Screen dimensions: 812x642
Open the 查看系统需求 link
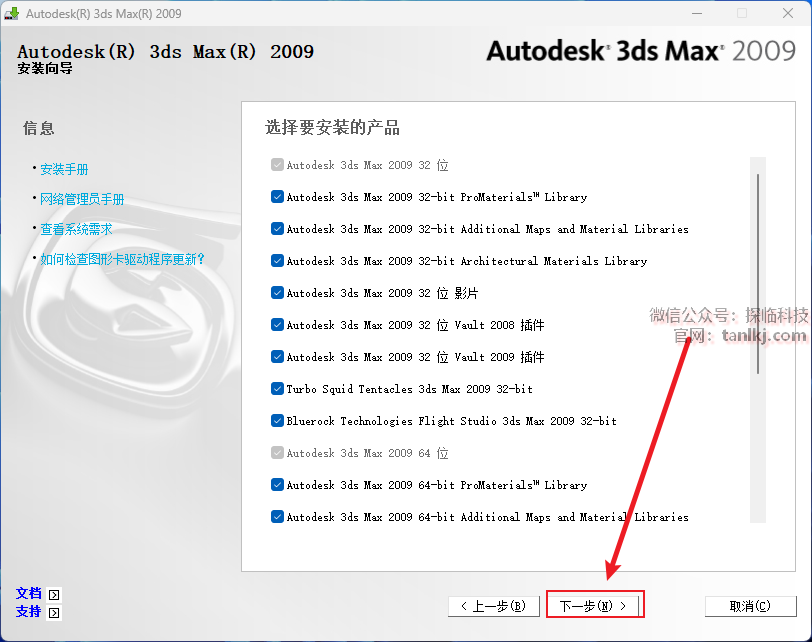coord(76,229)
